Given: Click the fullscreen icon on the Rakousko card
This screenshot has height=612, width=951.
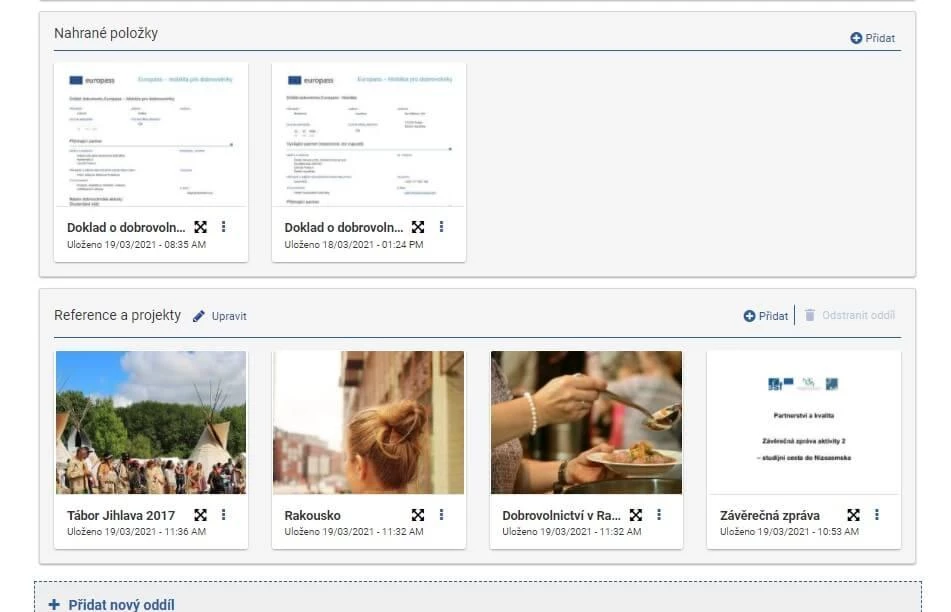Looking at the screenshot, I should (418, 515).
